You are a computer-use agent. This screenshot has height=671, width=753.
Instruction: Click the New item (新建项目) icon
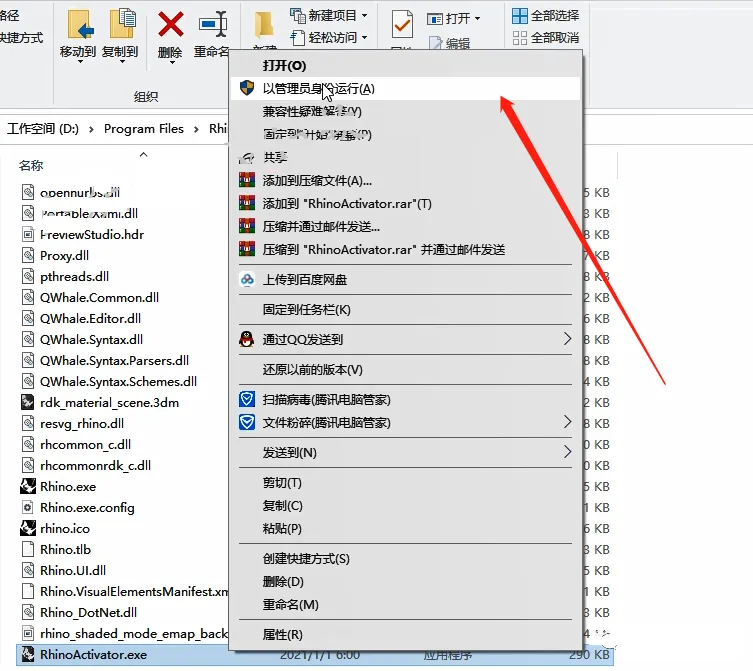click(297, 15)
